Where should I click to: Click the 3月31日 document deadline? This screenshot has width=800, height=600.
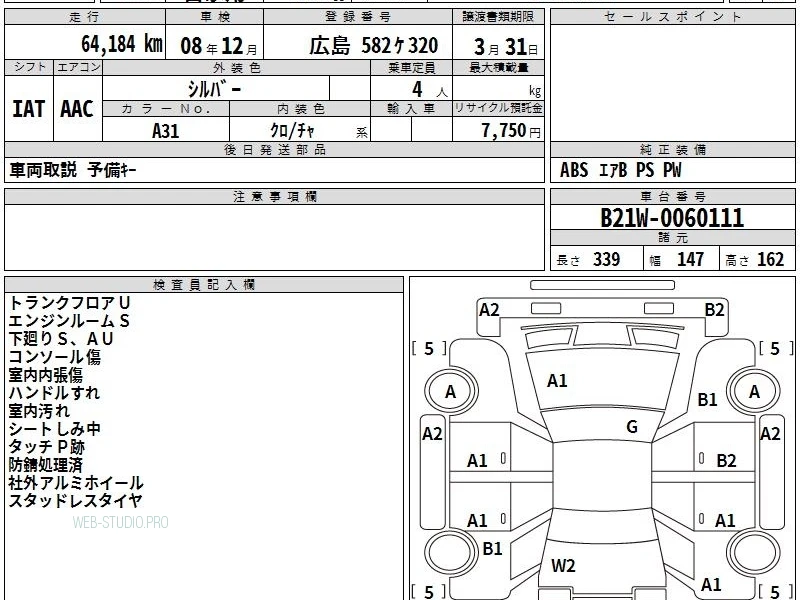pos(506,47)
